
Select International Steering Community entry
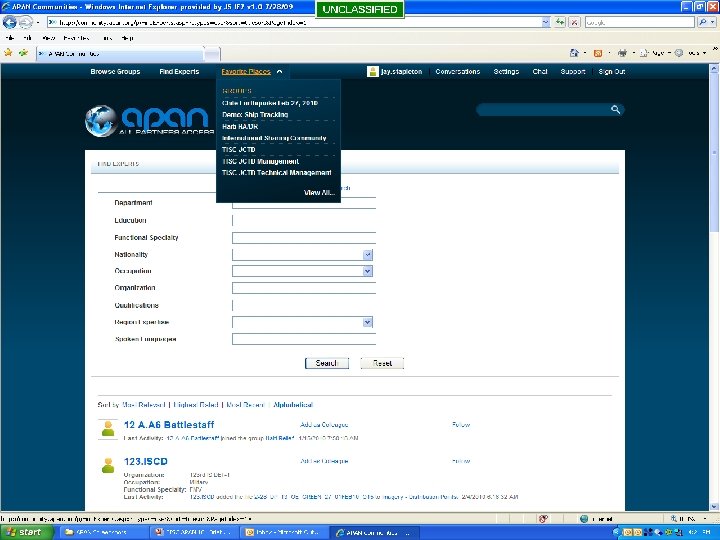(274, 138)
